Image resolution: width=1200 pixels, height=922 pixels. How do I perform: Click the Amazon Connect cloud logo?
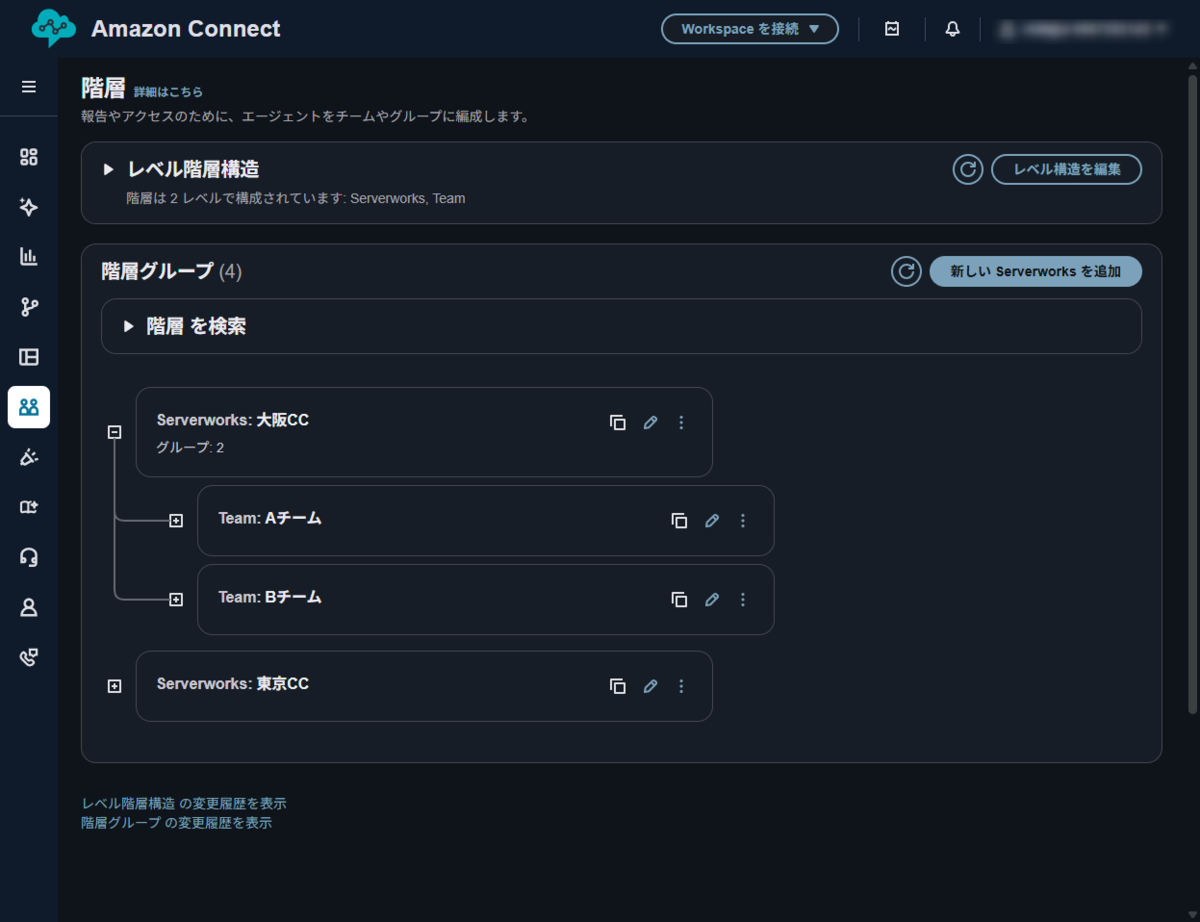pyautogui.click(x=53, y=28)
